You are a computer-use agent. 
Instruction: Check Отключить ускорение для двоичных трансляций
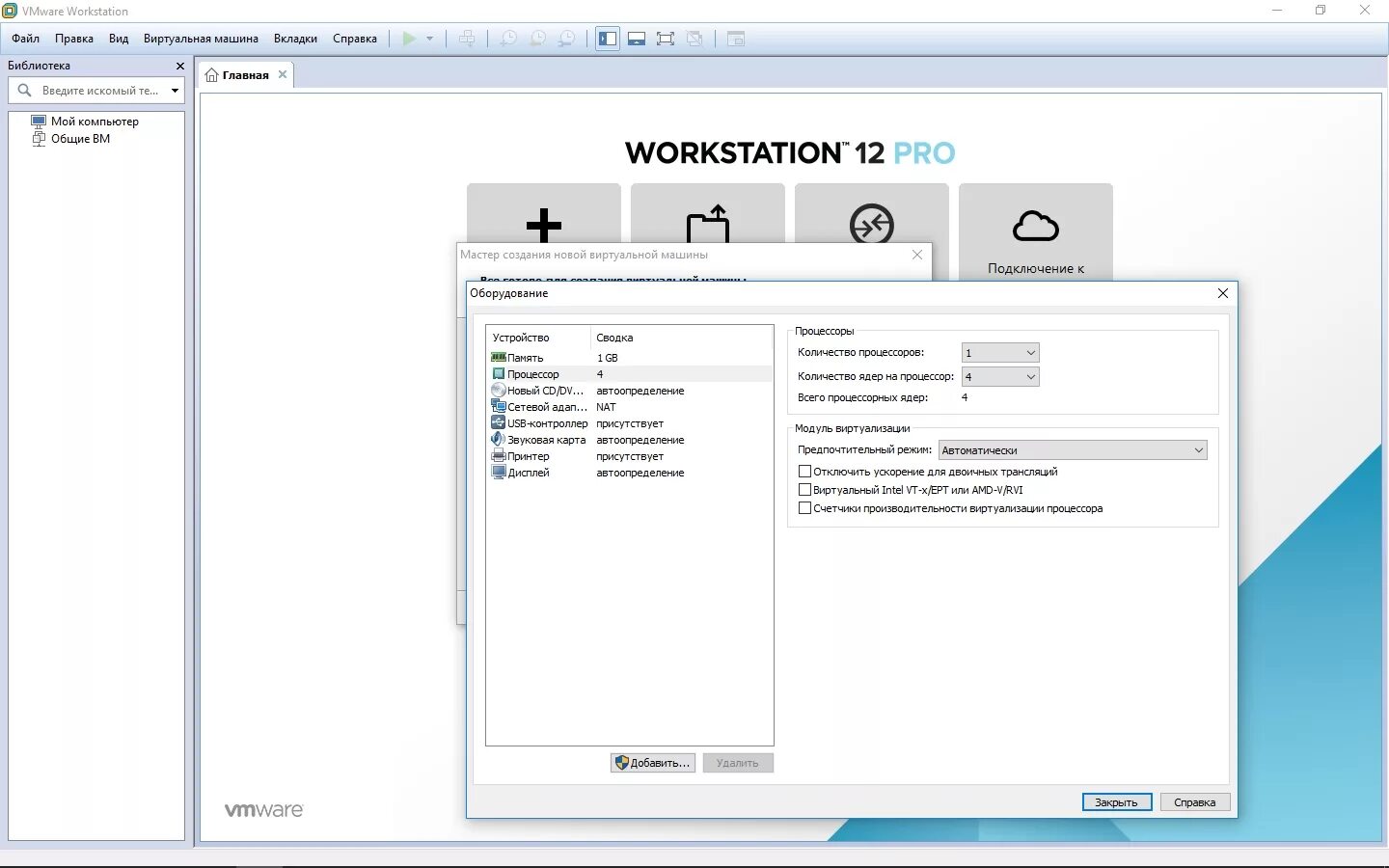[805, 471]
